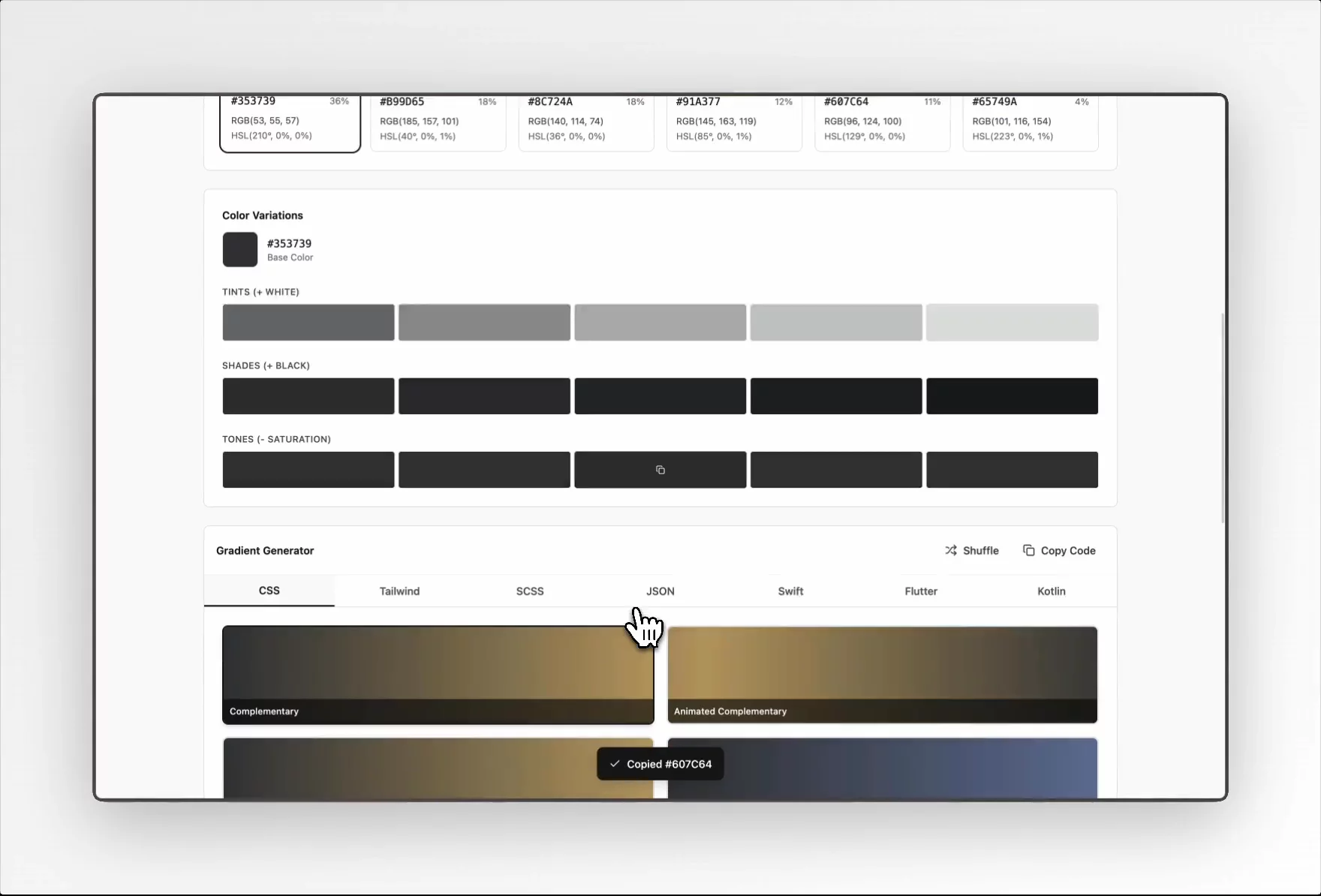Screen dimensions: 1321x896
Task: Switch to the SCSS tab
Action: click(530, 591)
